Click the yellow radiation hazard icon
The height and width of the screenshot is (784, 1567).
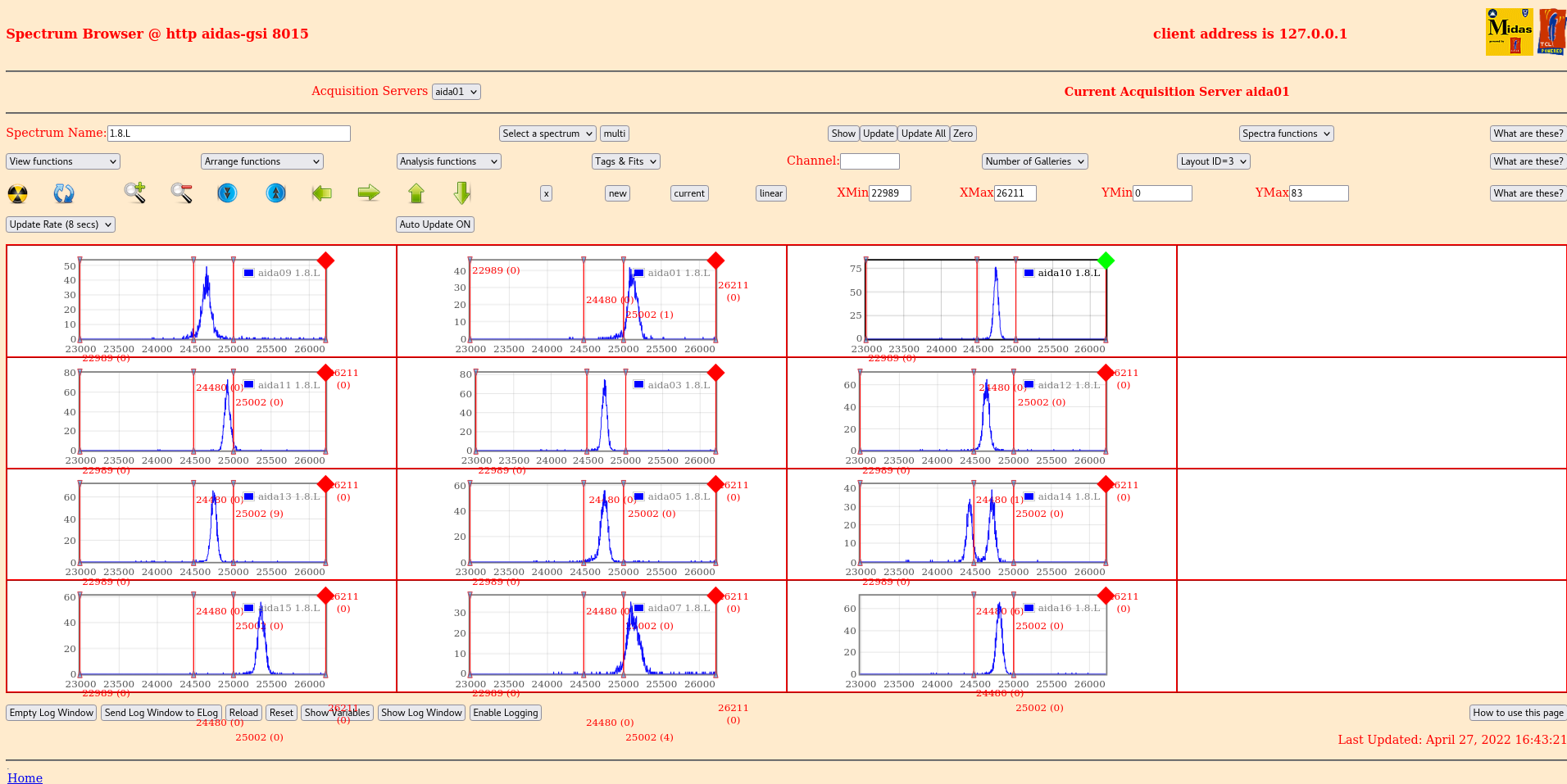(17, 193)
